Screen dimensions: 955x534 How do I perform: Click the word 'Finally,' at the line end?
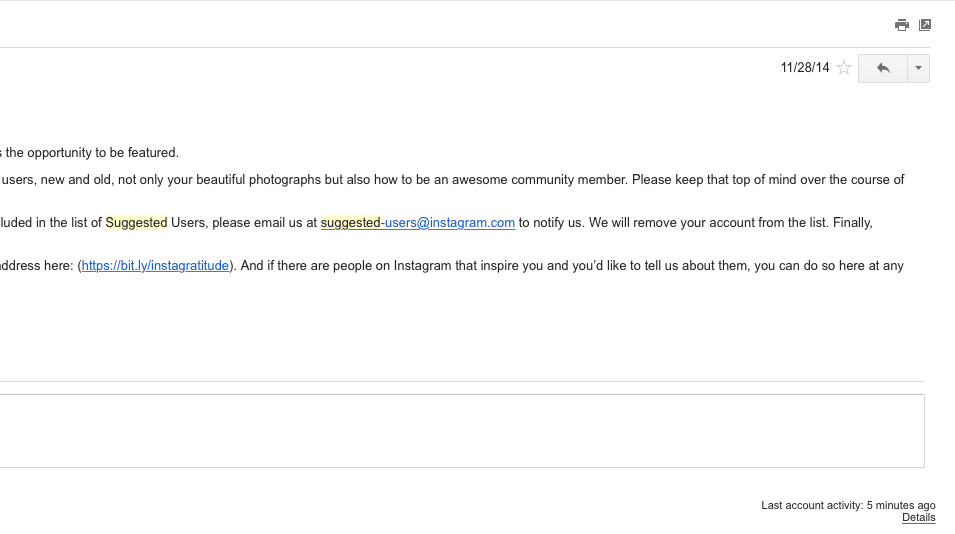853,223
